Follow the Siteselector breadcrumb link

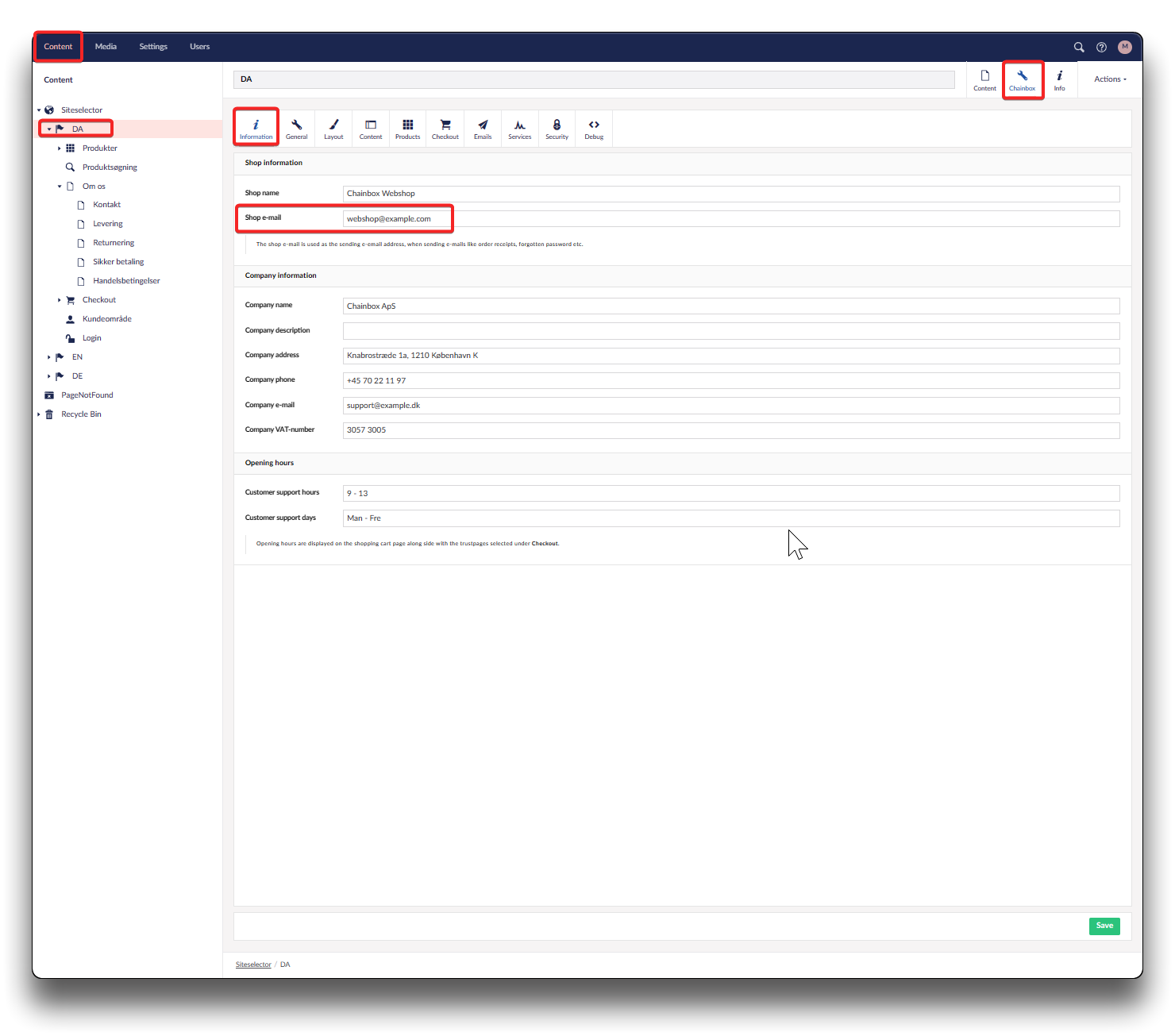point(253,965)
